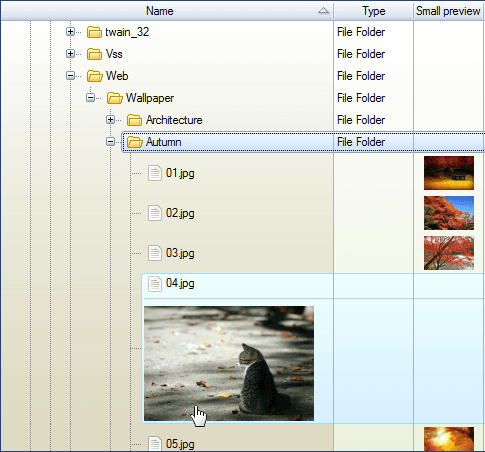Select the Autumn folder name

163,142
